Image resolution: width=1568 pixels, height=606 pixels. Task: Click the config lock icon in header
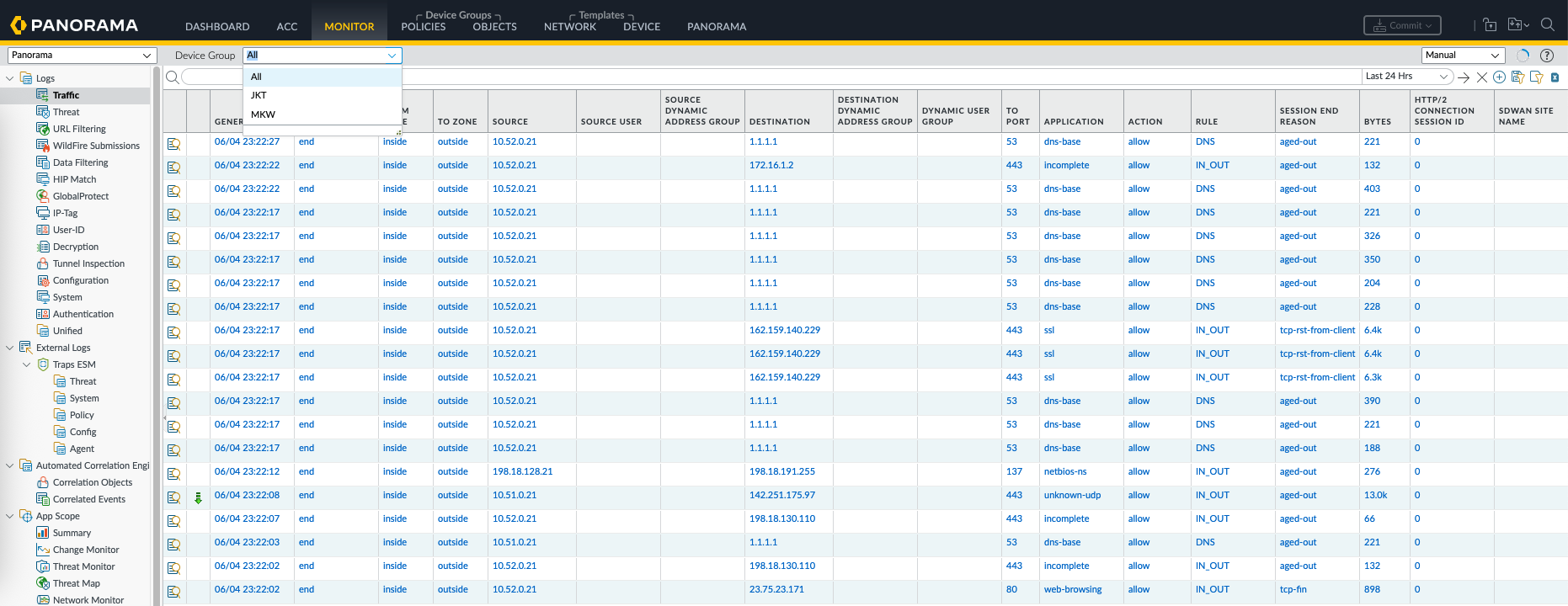point(1490,25)
